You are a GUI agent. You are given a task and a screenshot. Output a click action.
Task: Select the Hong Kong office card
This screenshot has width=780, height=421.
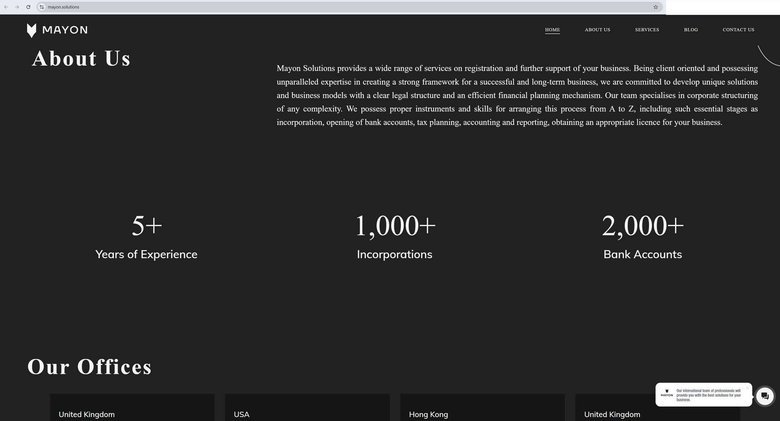point(483,408)
